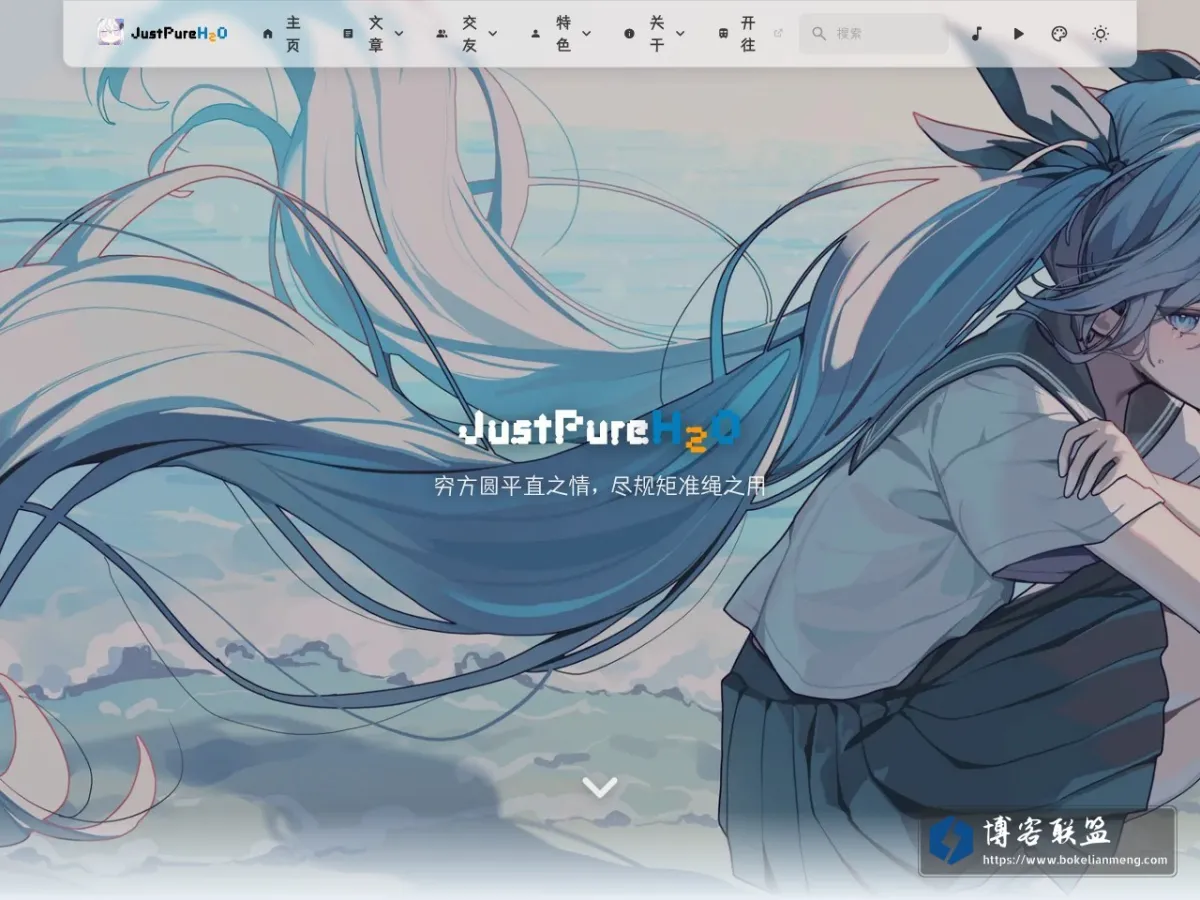
Task: Click the play triangle icon in navbar
Action: [1018, 33]
